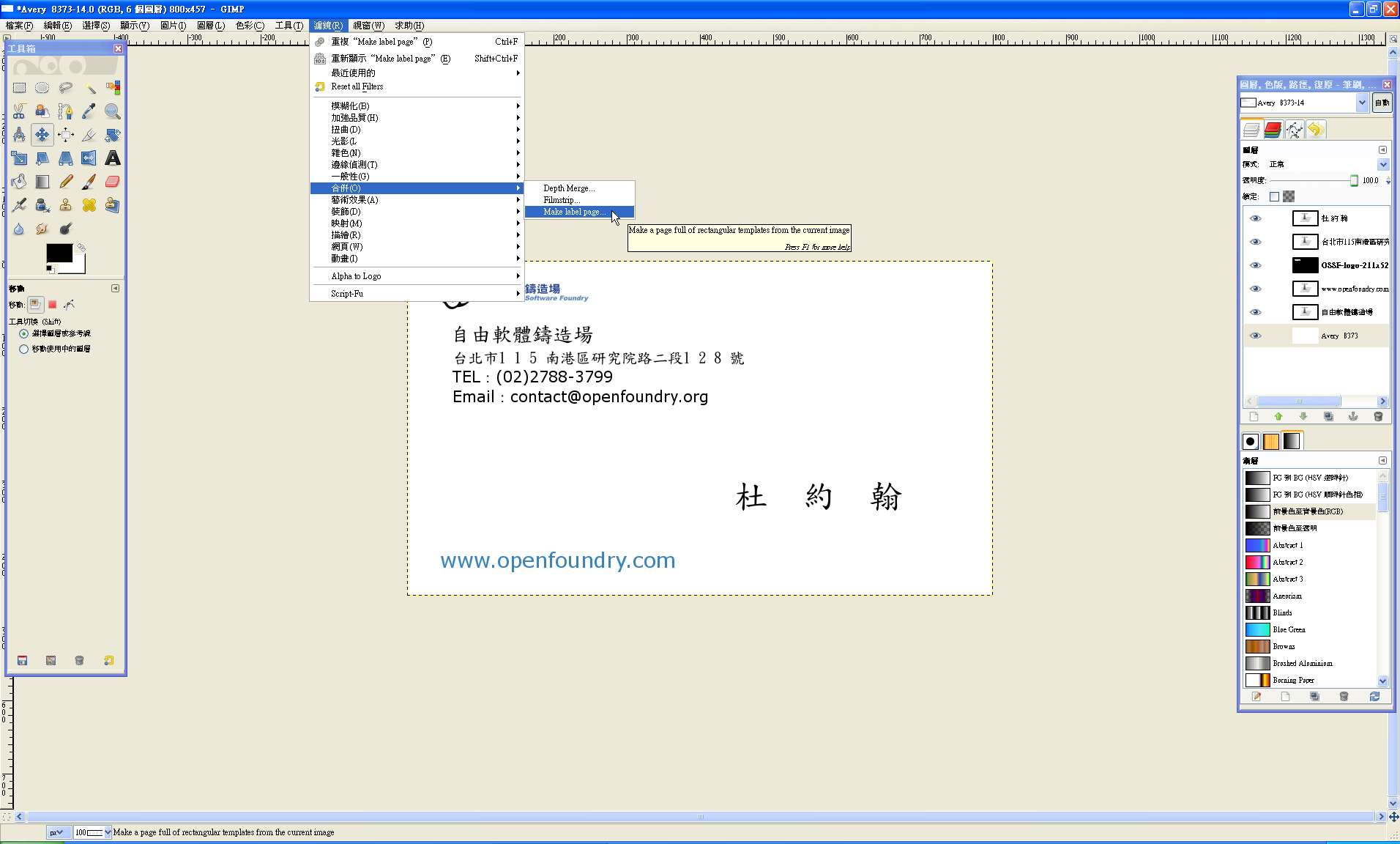Expand the 模糊化(B) submenu
The height and width of the screenshot is (844, 1400).
(x=417, y=106)
